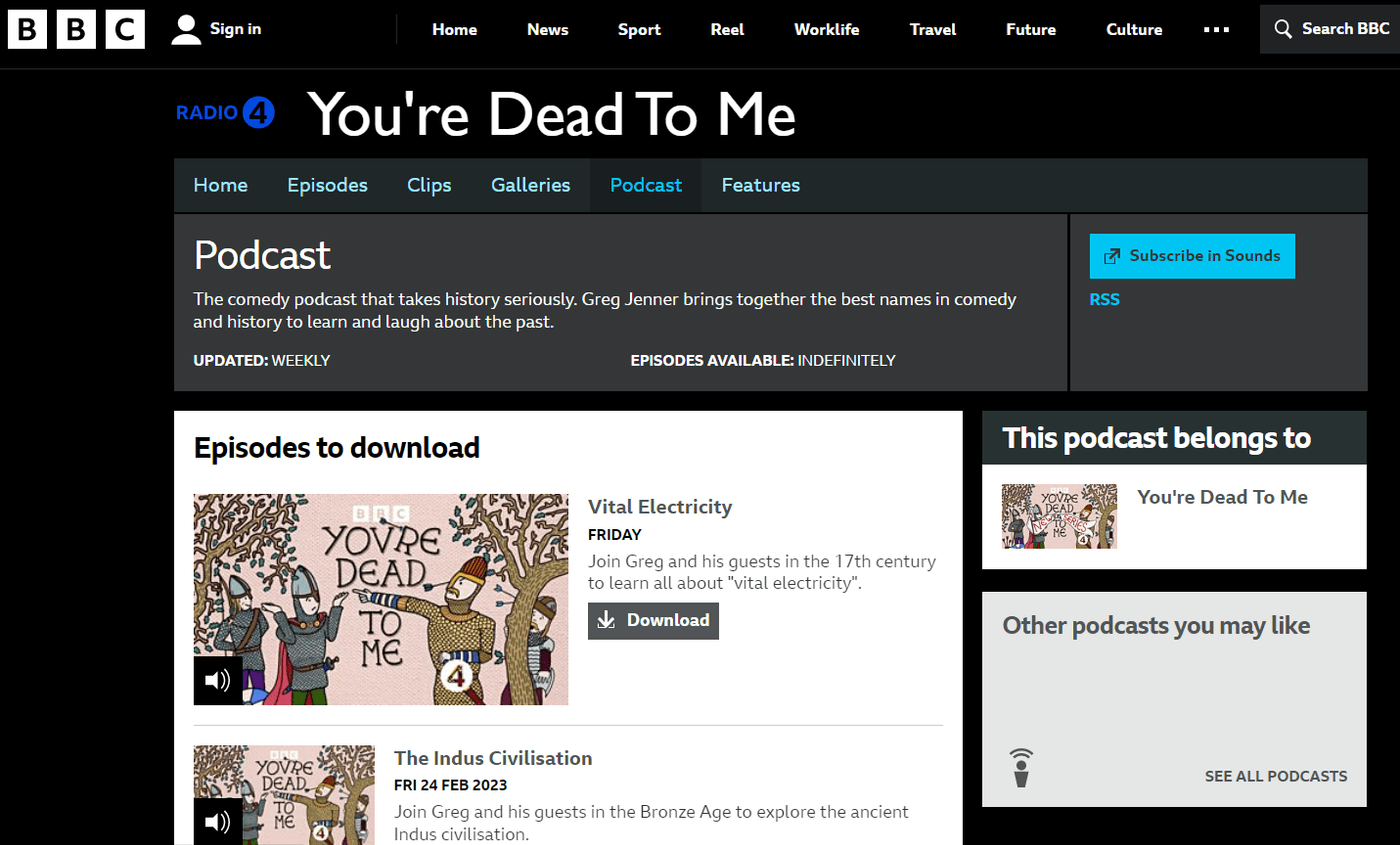Open The Indus Civilisation episode title
This screenshot has width=1400, height=845.
point(493,758)
